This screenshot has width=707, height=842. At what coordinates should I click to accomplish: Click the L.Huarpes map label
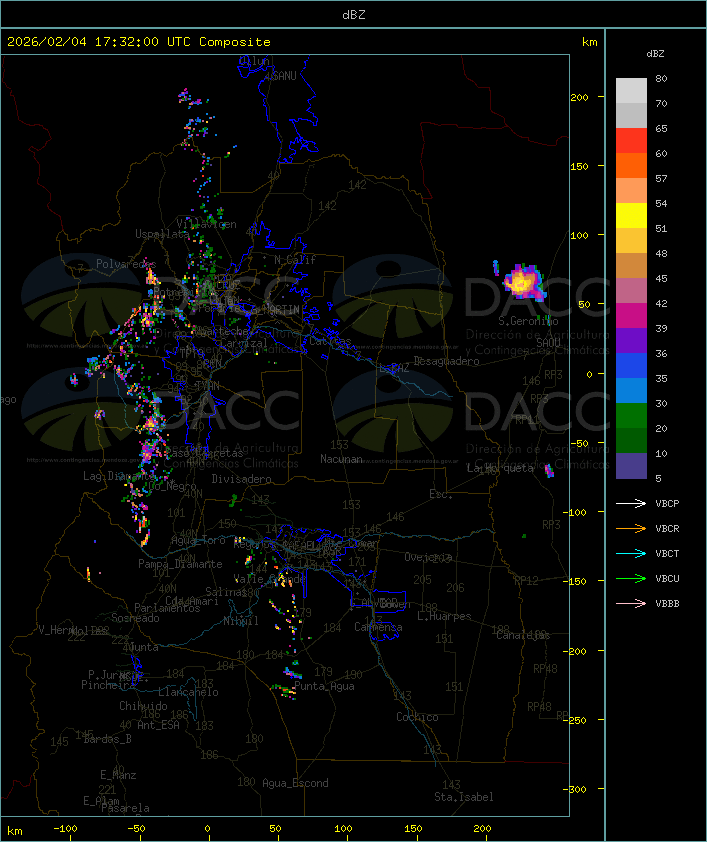coord(444,616)
